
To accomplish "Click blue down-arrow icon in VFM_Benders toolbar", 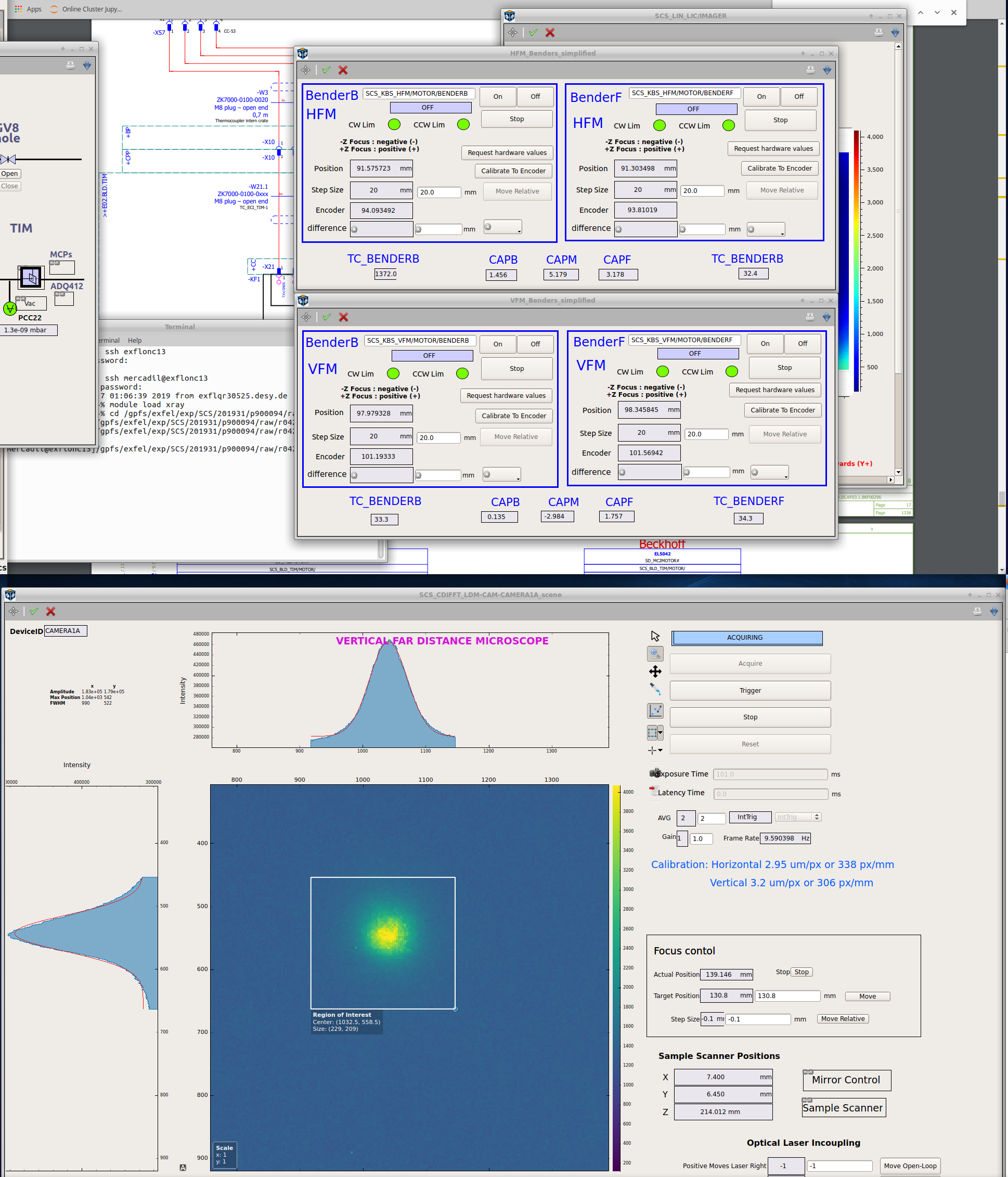I will tap(827, 317).
